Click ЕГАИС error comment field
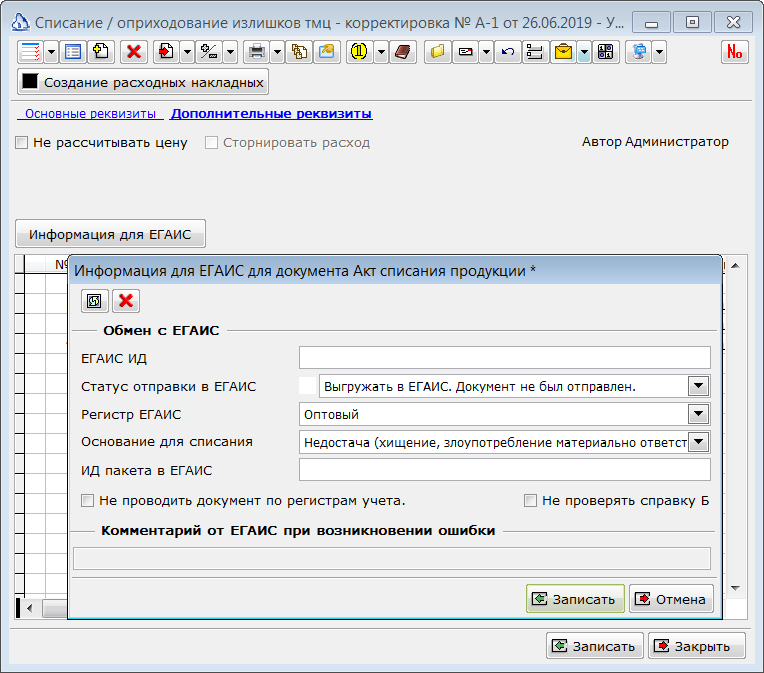This screenshot has height=673, width=764. pos(392,558)
